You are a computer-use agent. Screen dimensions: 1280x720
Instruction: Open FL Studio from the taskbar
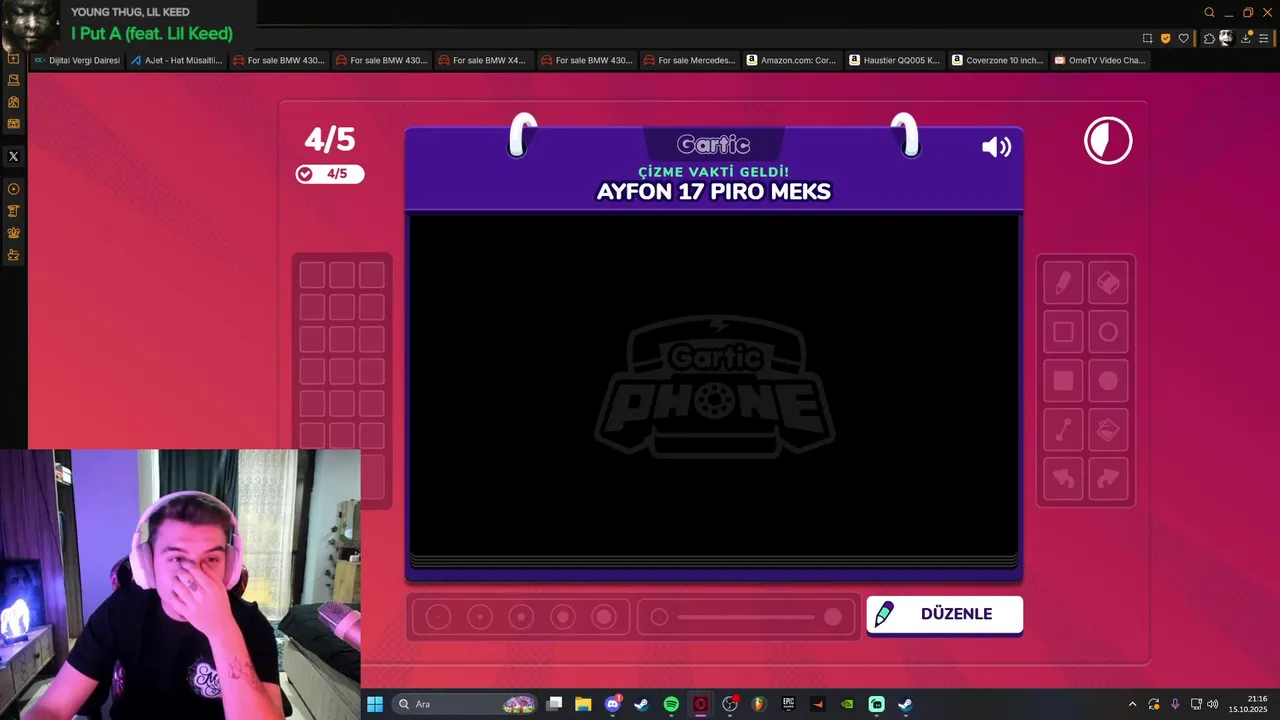pos(759,704)
